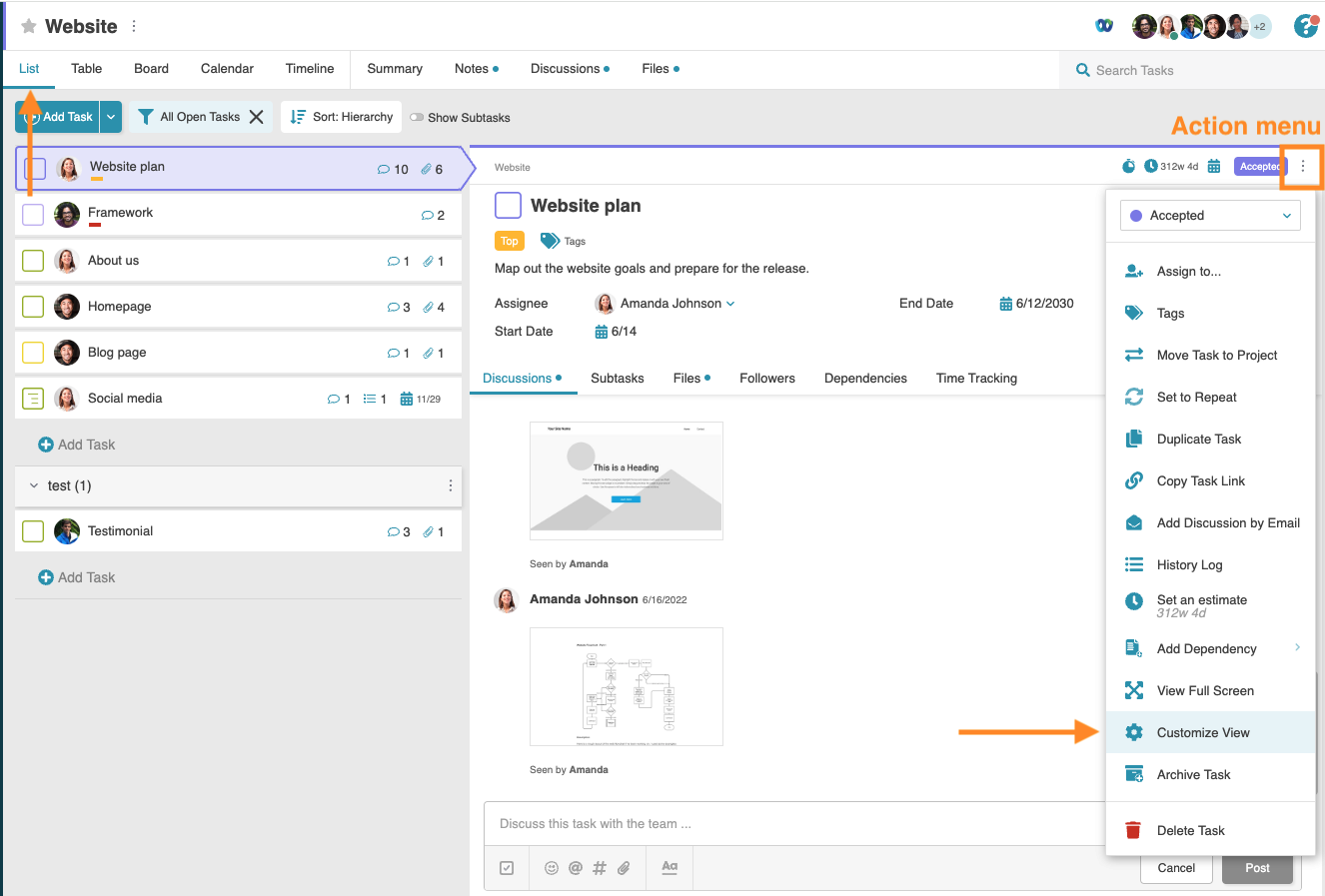Check off the Framework task checkbox
The image size is (1325, 896).
point(32,214)
